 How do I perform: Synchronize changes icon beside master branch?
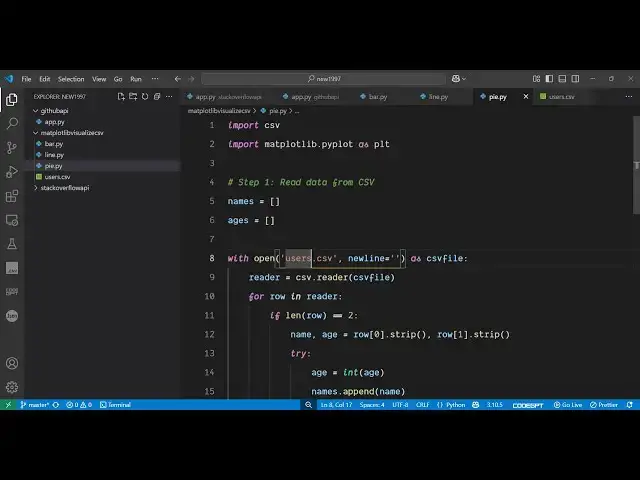(x=56, y=405)
